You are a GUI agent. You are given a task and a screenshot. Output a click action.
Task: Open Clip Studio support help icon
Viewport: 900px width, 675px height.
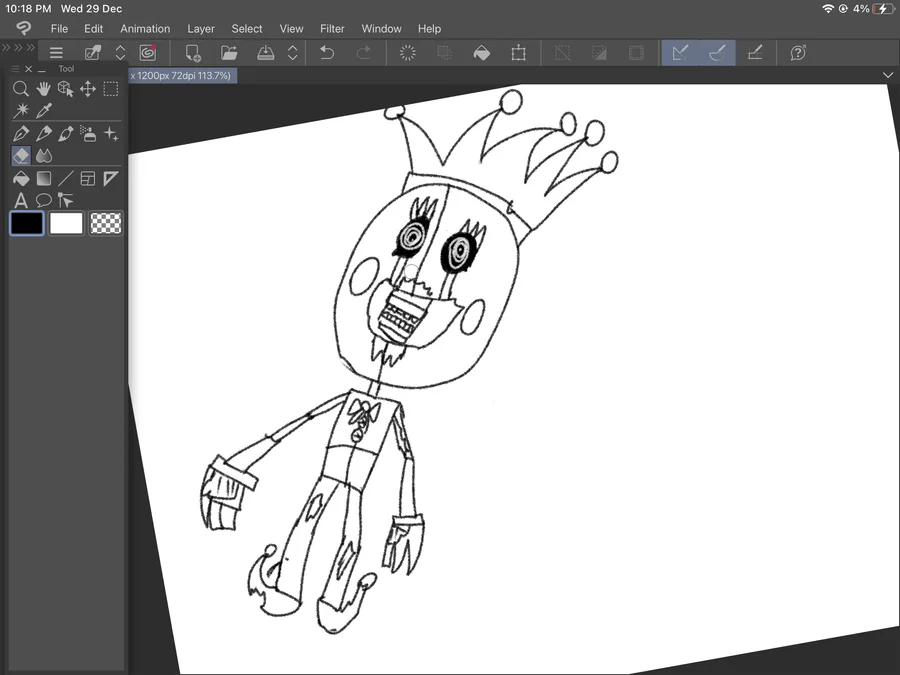pyautogui.click(x=798, y=53)
